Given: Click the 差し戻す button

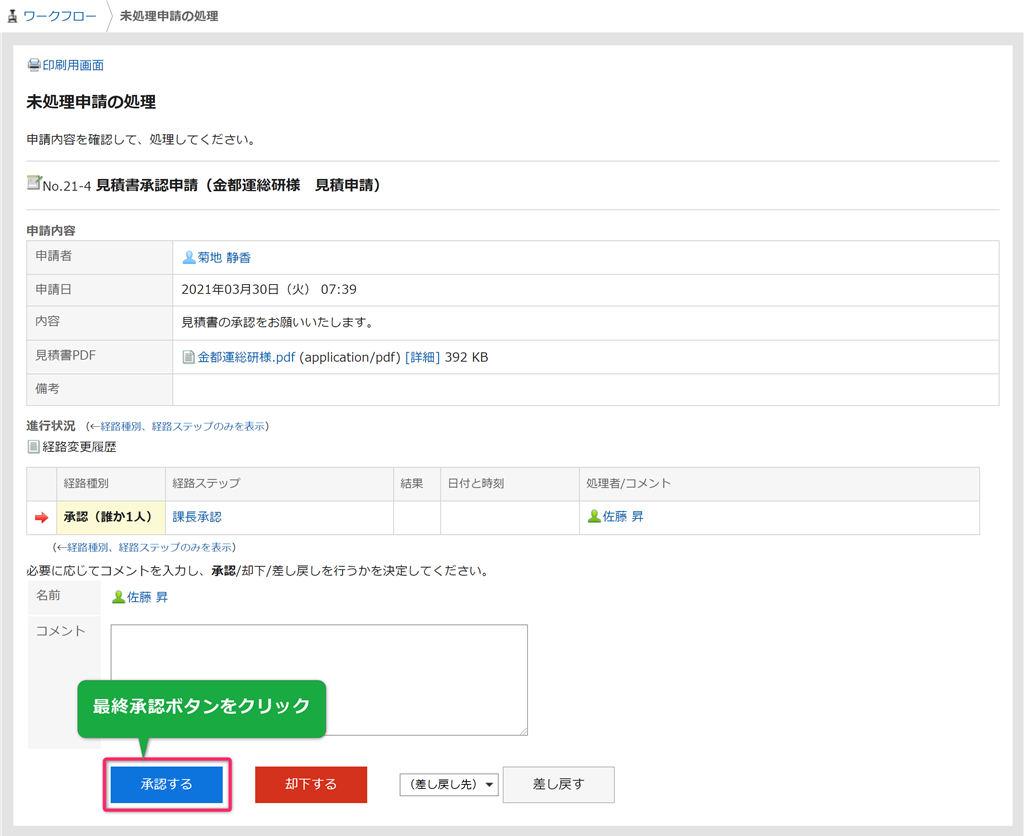Looking at the screenshot, I should [558, 784].
